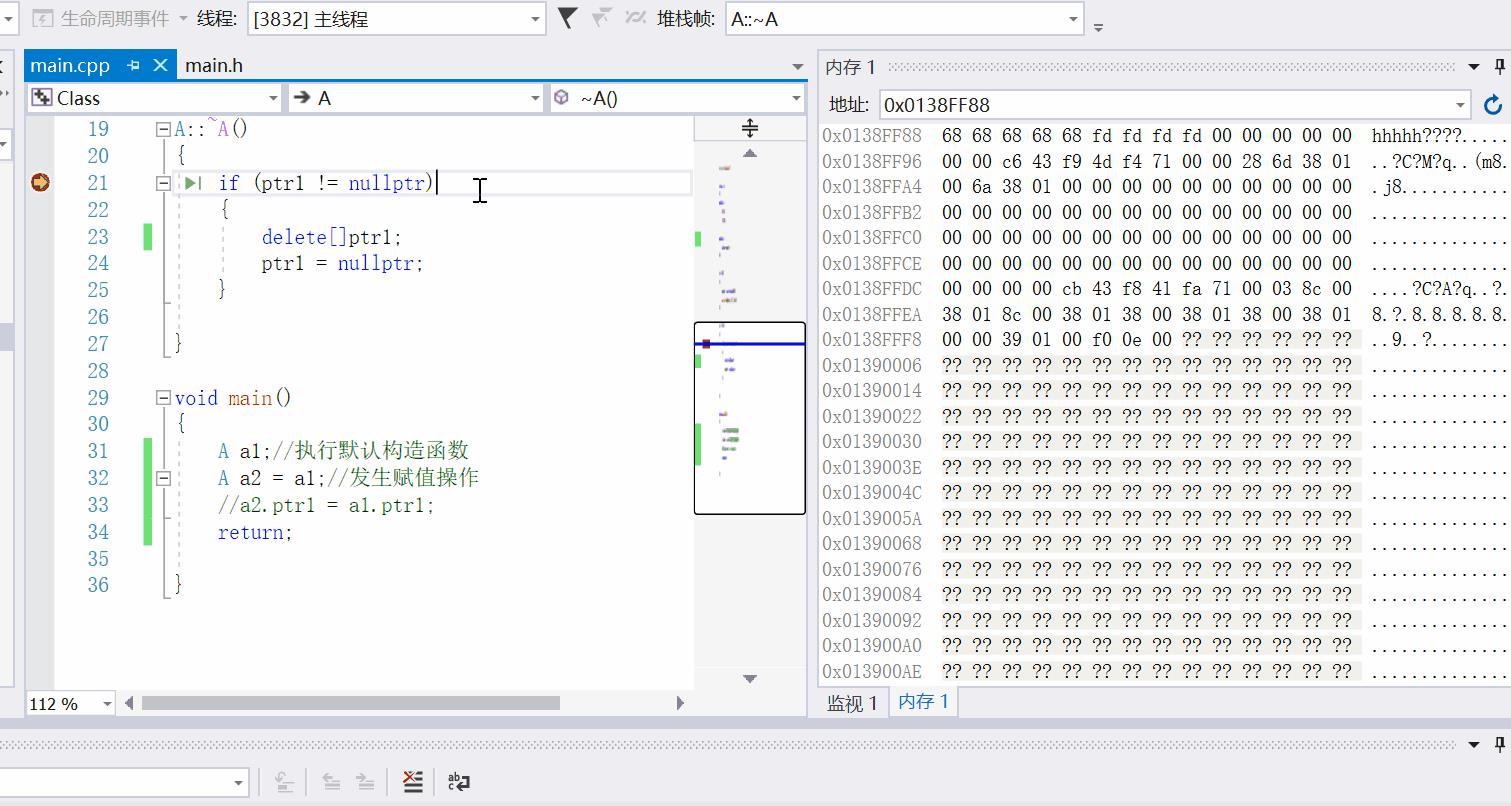Switch to the 监视 1 watch tab
1511x806 pixels.
[852, 703]
